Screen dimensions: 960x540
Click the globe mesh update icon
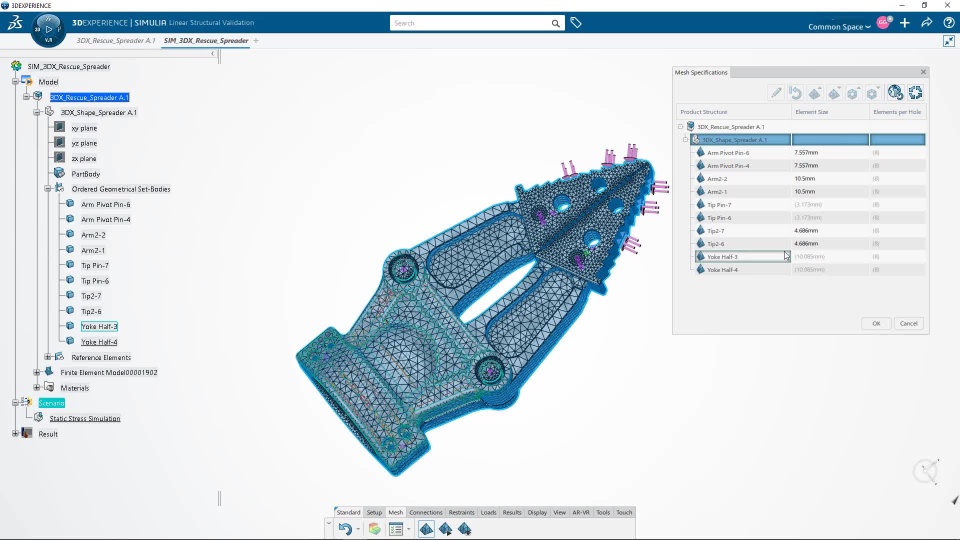[x=895, y=92]
